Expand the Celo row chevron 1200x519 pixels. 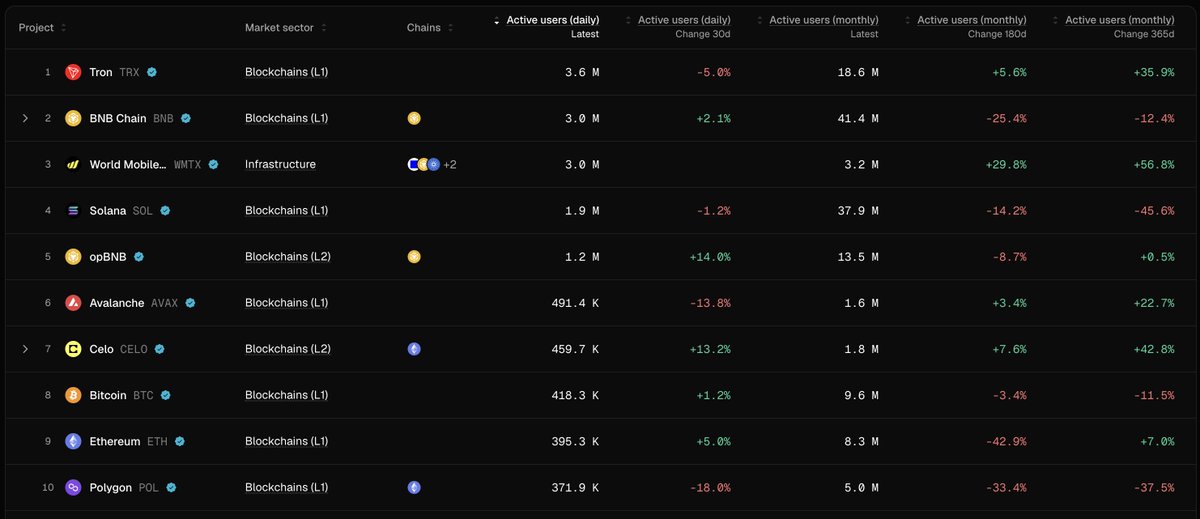tap(25, 349)
